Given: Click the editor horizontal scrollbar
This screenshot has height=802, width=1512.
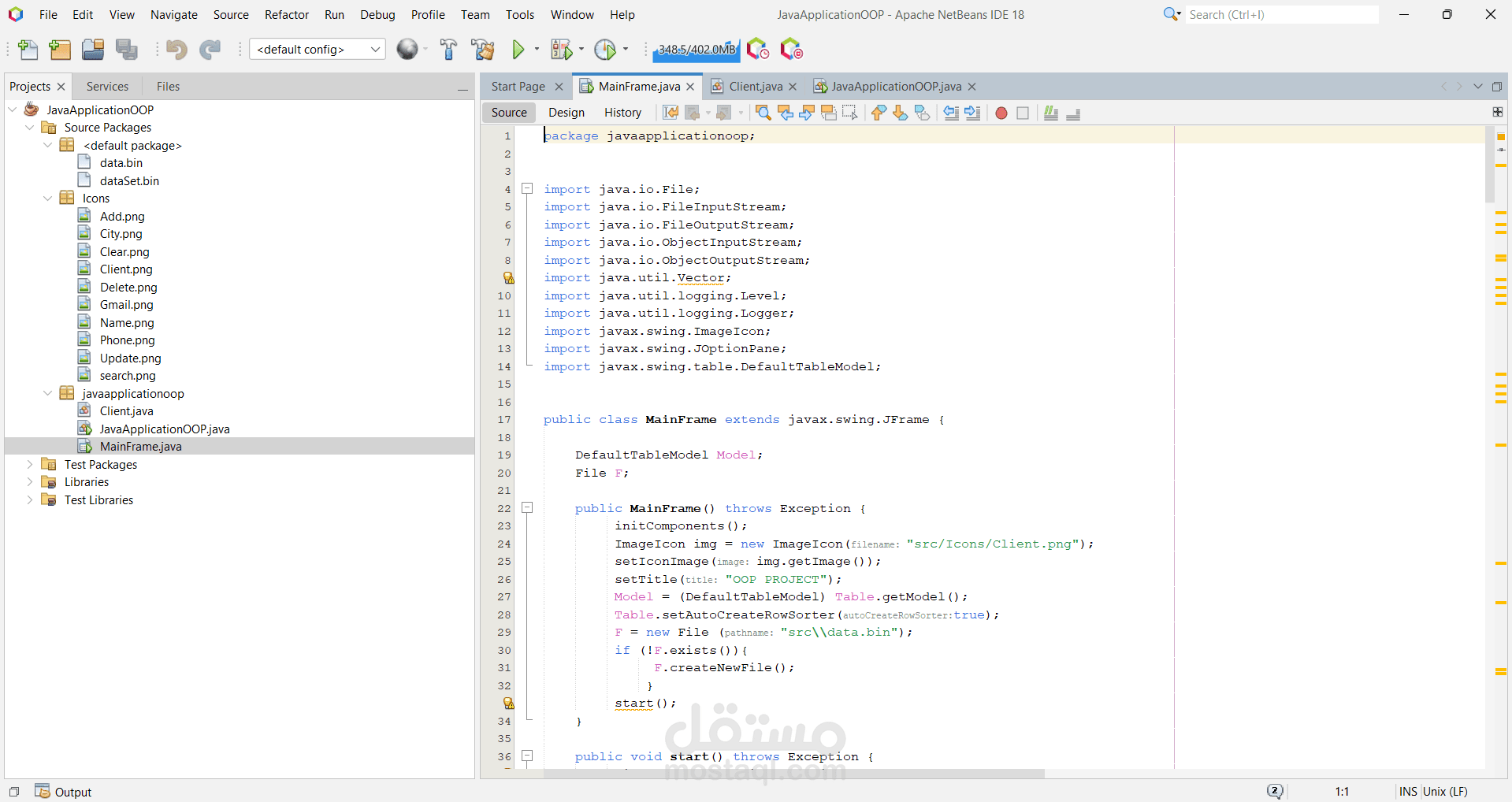Looking at the screenshot, I should coord(793,774).
